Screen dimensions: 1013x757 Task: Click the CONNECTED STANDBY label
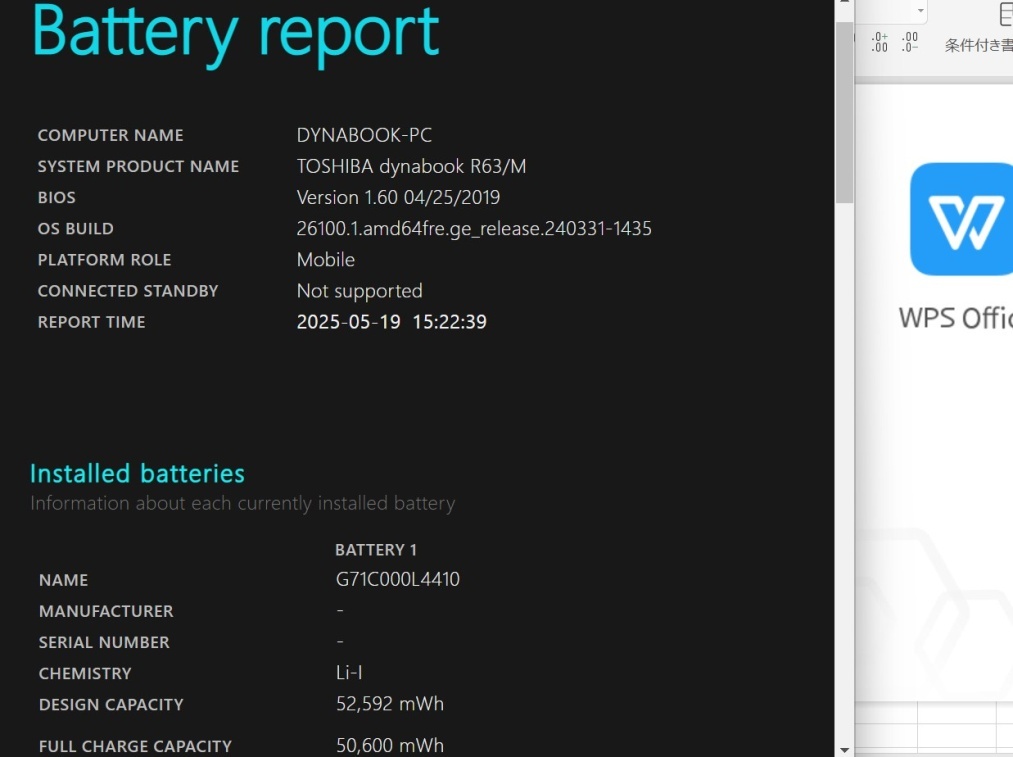pos(128,291)
